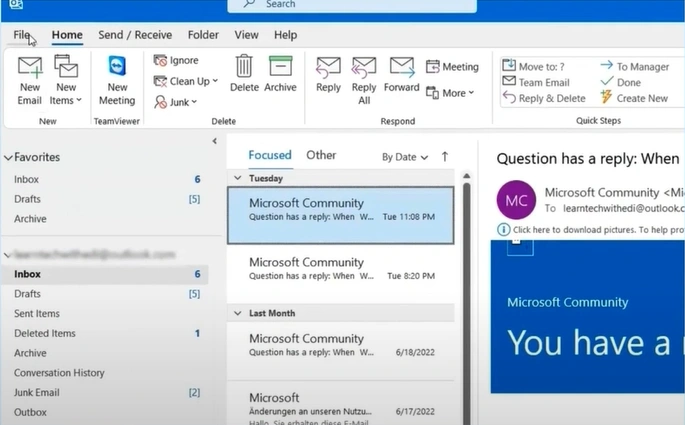Image resolution: width=685 pixels, height=425 pixels.
Task: Open the Send / Receive tab
Action: click(135, 35)
